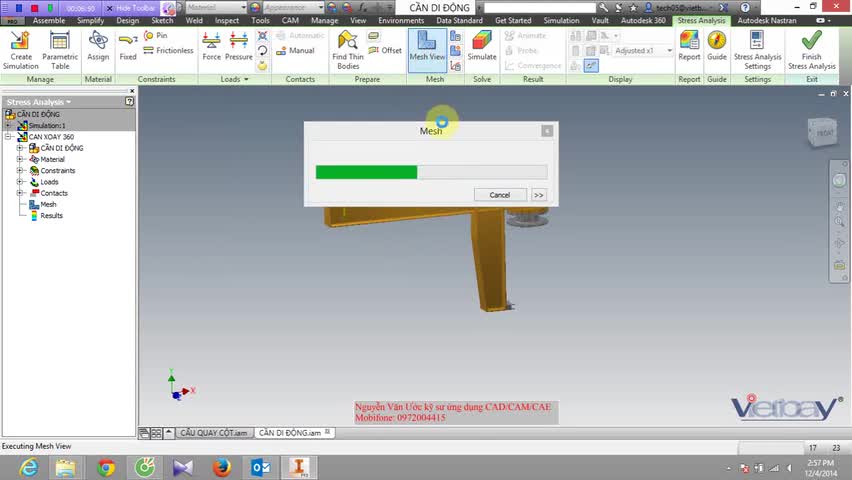Open File Explorer from taskbar
The image size is (852, 480).
[x=66, y=467]
